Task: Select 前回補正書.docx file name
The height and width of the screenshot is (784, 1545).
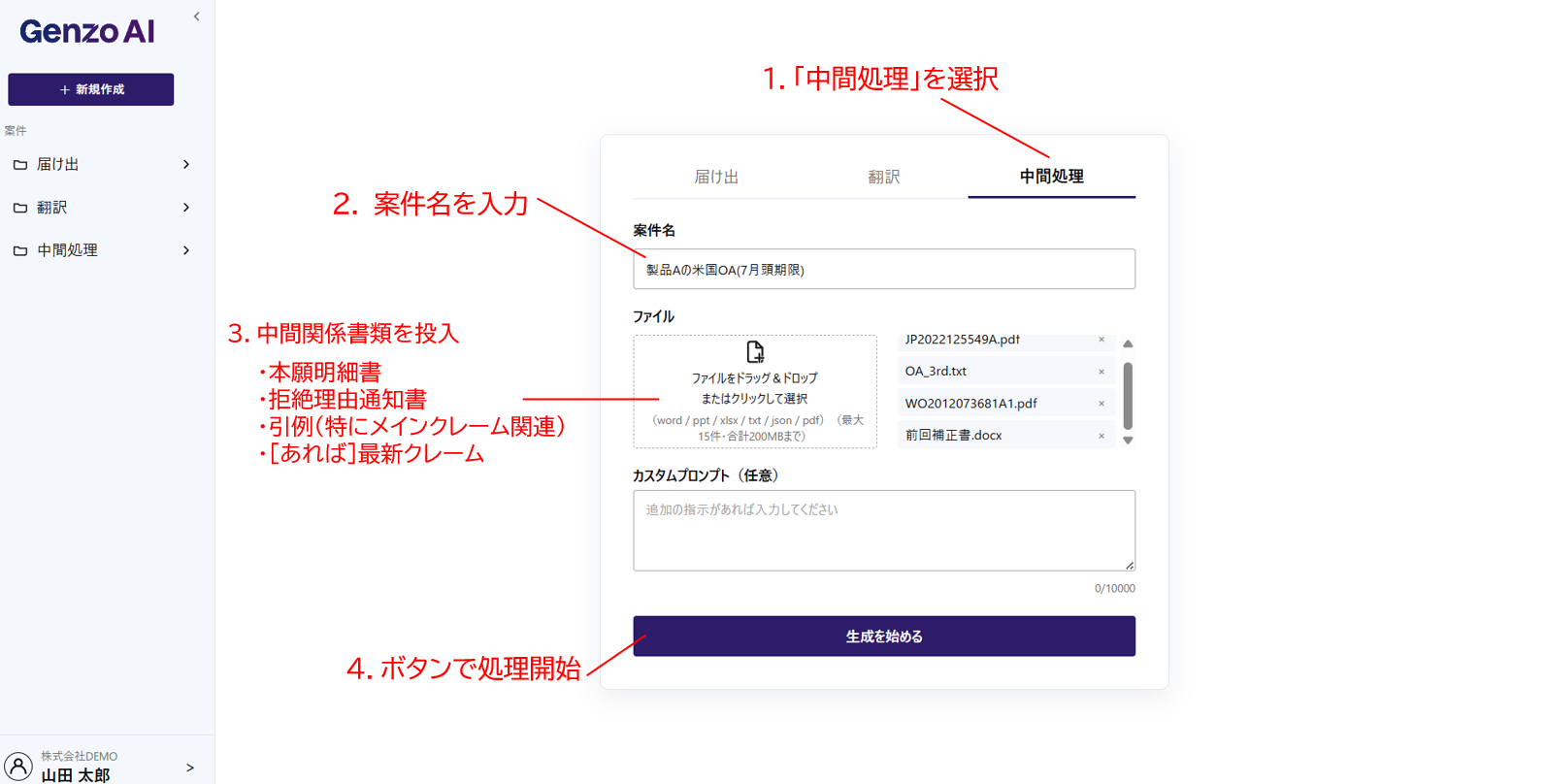Action: coord(953,436)
